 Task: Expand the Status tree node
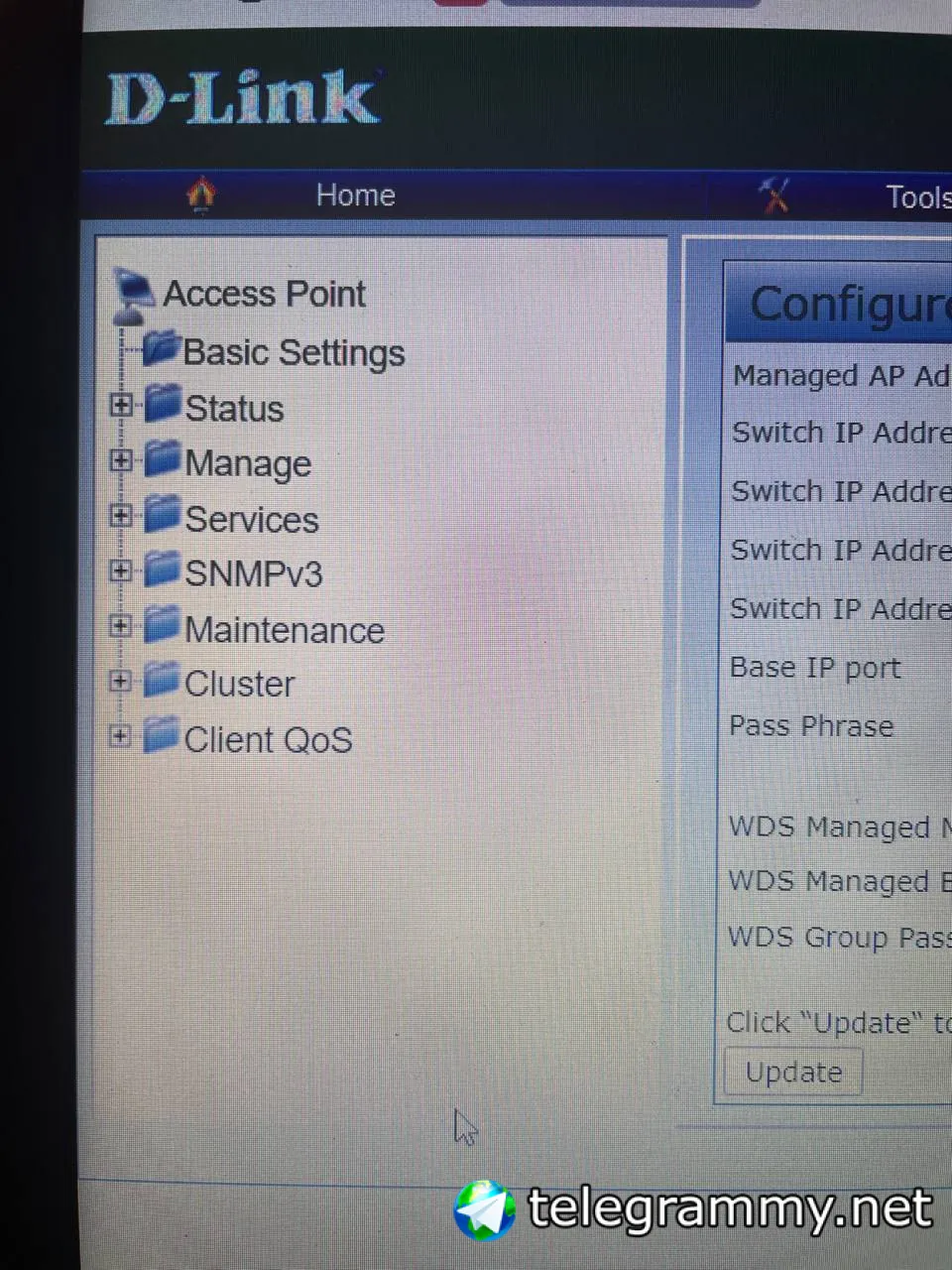click(x=121, y=405)
